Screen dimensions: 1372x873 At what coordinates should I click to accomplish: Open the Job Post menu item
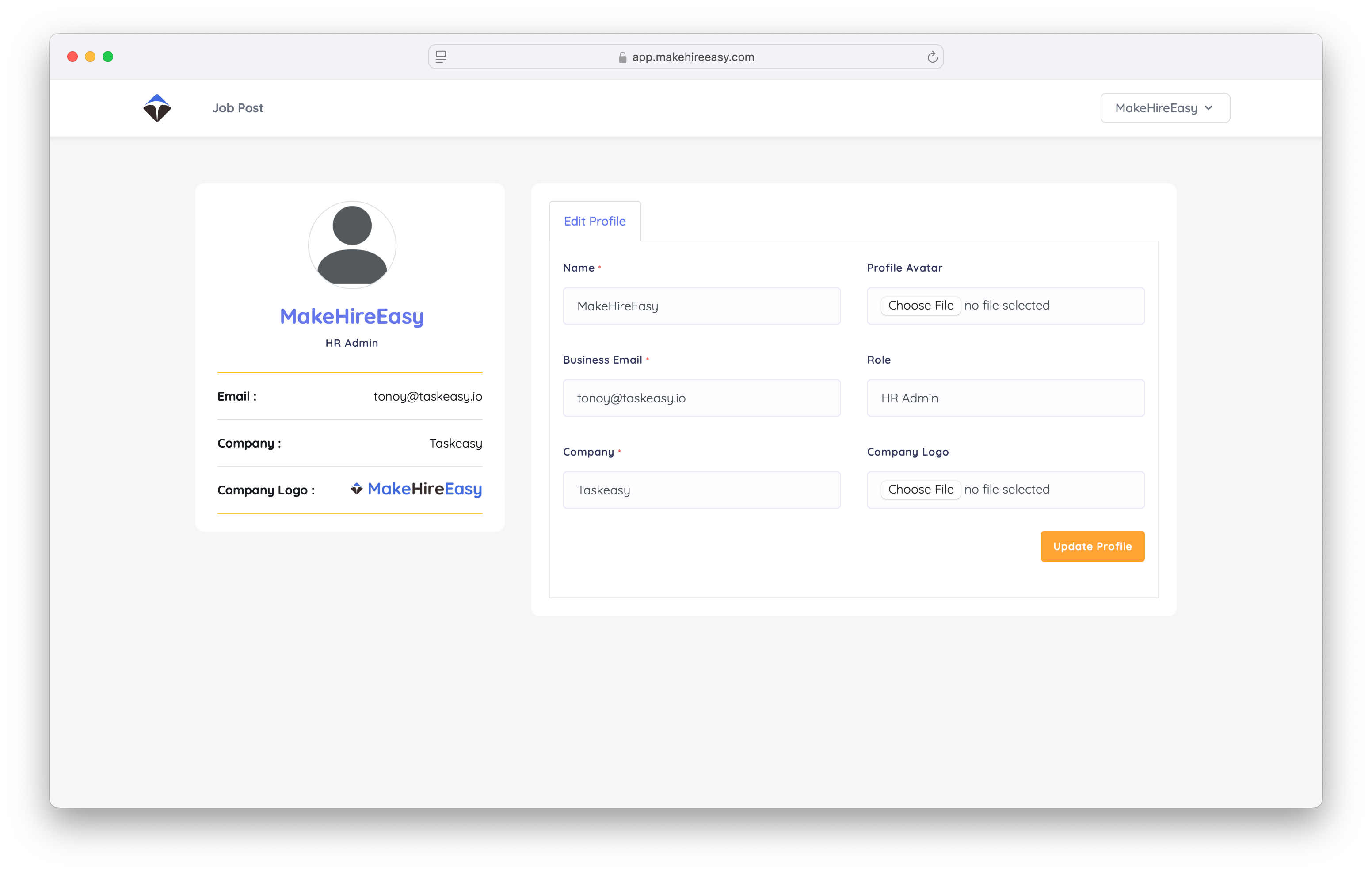(238, 108)
